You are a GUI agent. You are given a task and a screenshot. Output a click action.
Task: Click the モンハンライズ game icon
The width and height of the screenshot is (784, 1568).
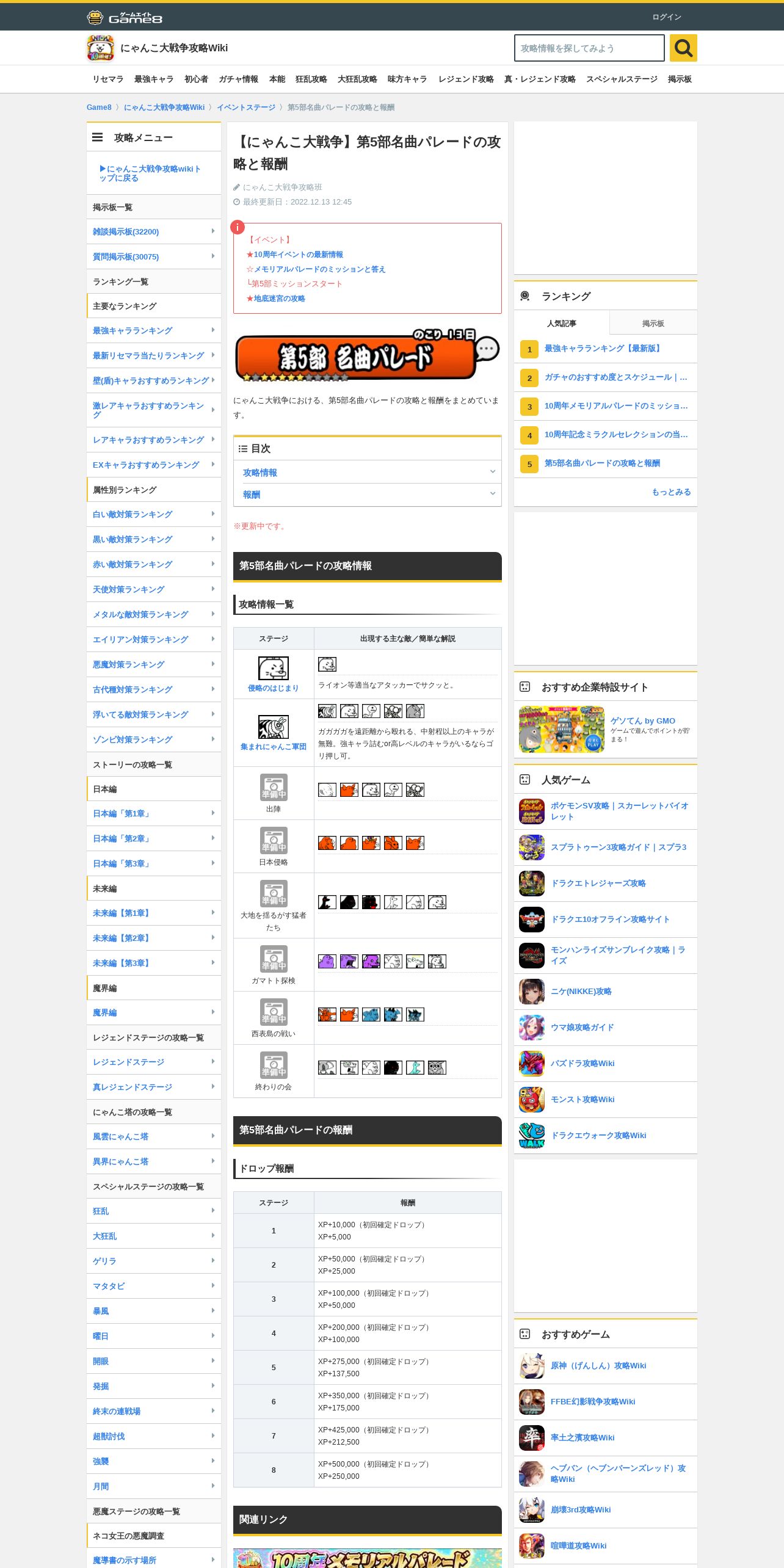click(532, 956)
